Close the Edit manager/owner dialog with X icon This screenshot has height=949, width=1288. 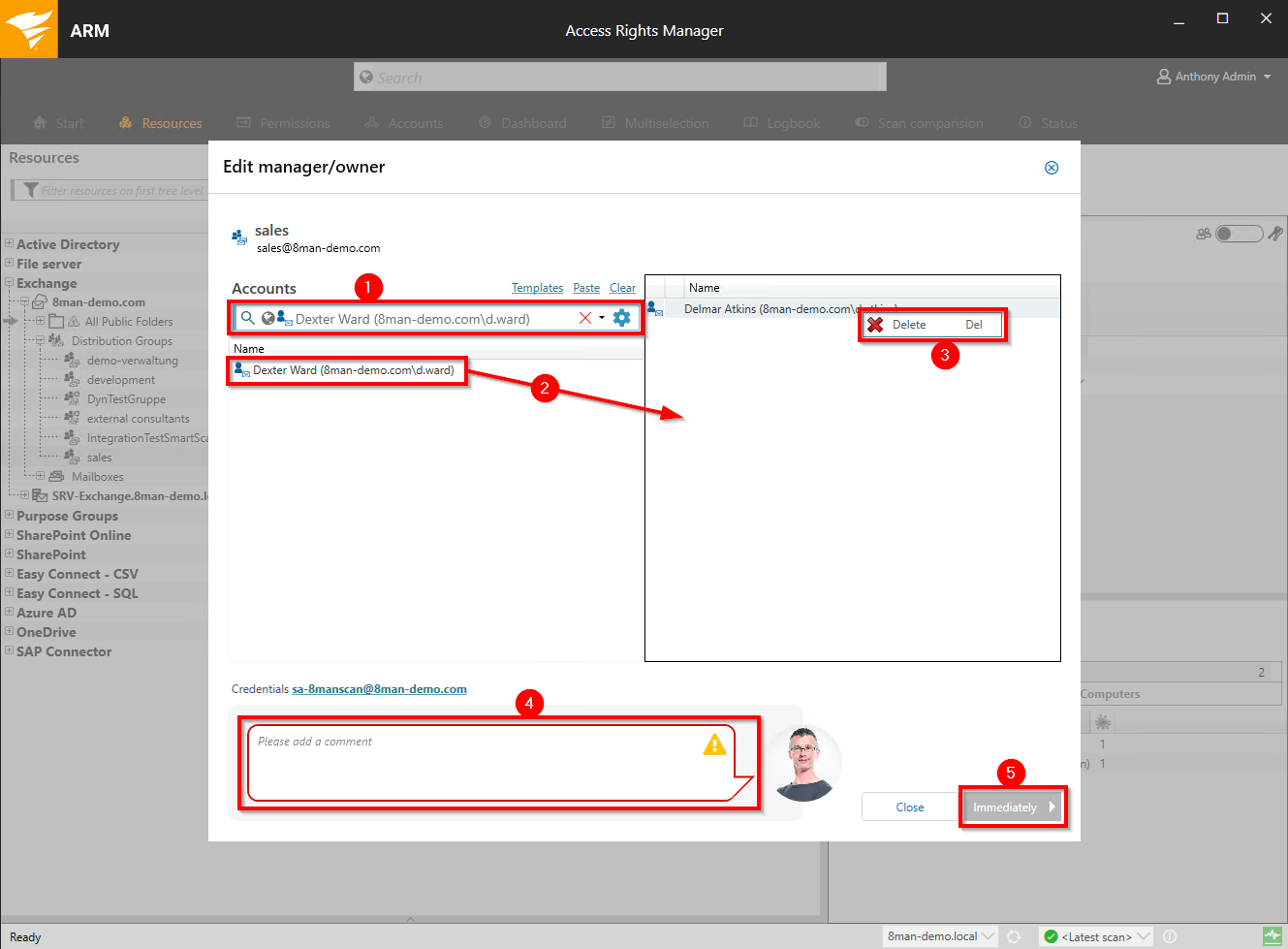tap(1052, 168)
